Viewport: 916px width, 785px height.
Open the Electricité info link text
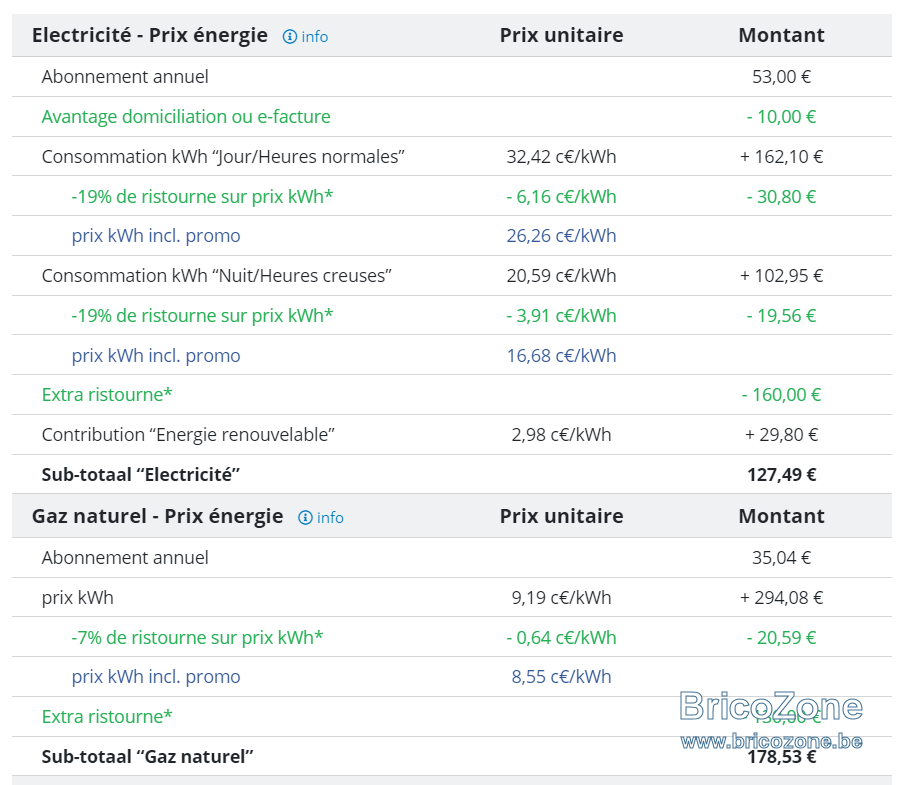click(x=314, y=37)
